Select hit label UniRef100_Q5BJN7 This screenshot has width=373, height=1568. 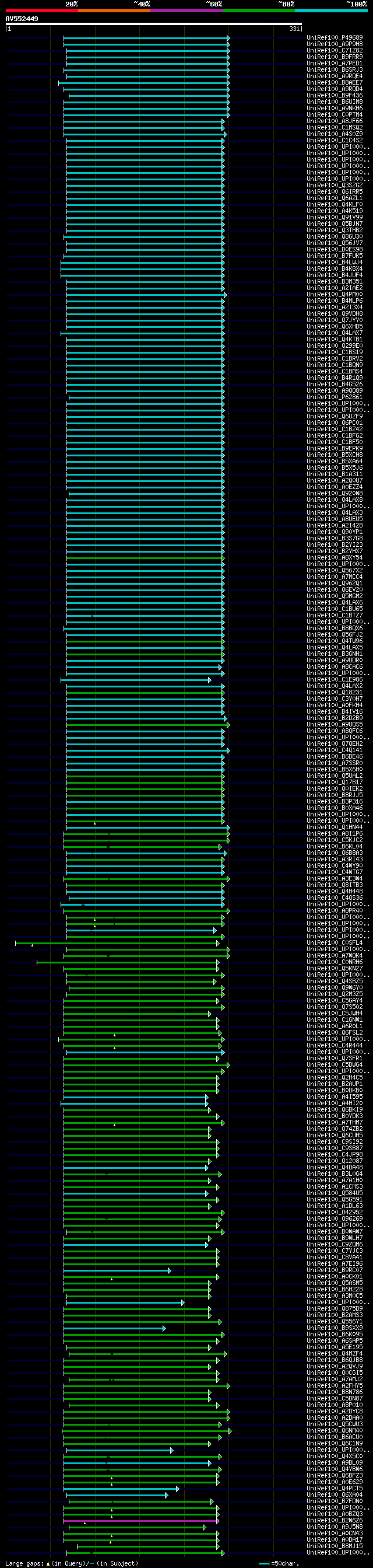(x=335, y=223)
